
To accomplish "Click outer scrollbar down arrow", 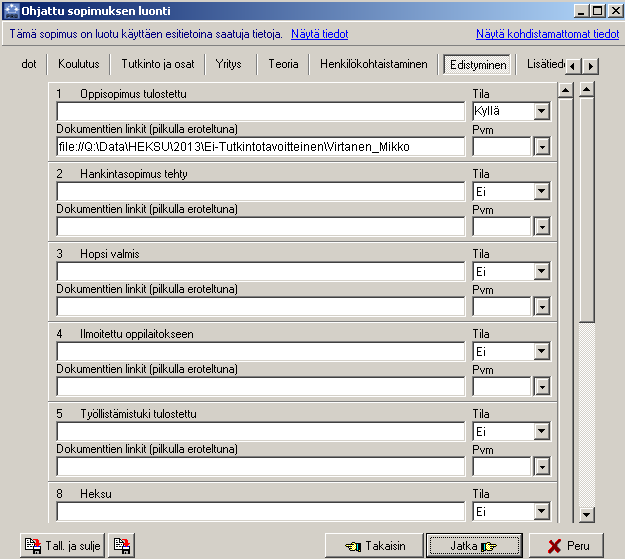I will click(x=587, y=514).
